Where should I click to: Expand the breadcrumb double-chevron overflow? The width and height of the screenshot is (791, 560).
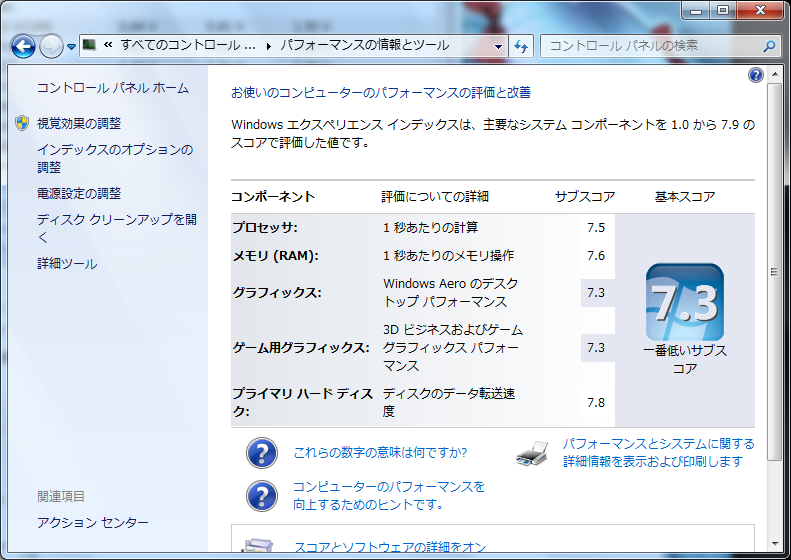(x=107, y=45)
